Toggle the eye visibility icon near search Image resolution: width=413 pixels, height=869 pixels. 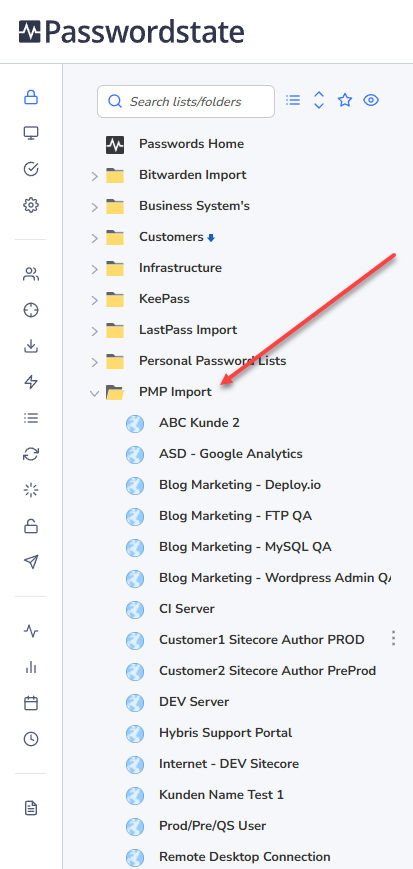(371, 100)
